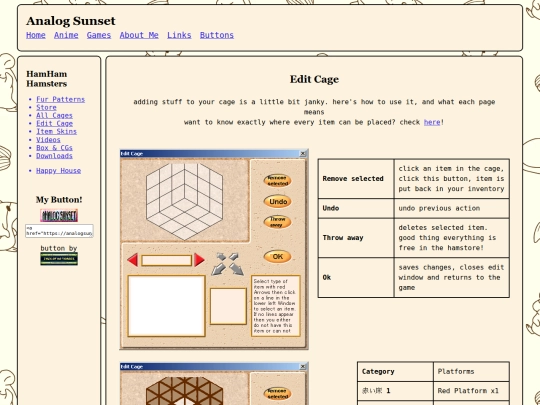Click the 'Category' table header cell
540x405 pixels.
[395, 372]
